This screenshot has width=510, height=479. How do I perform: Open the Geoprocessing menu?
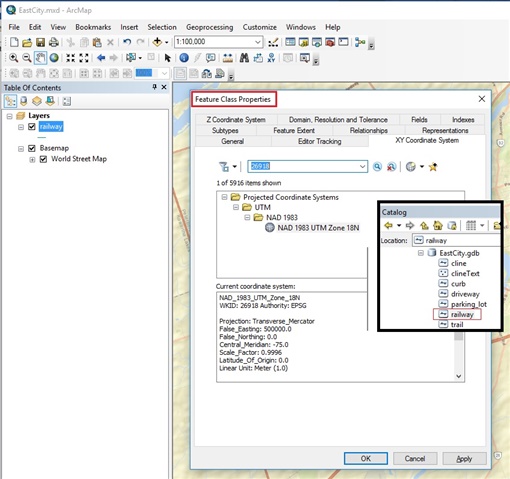click(209, 27)
